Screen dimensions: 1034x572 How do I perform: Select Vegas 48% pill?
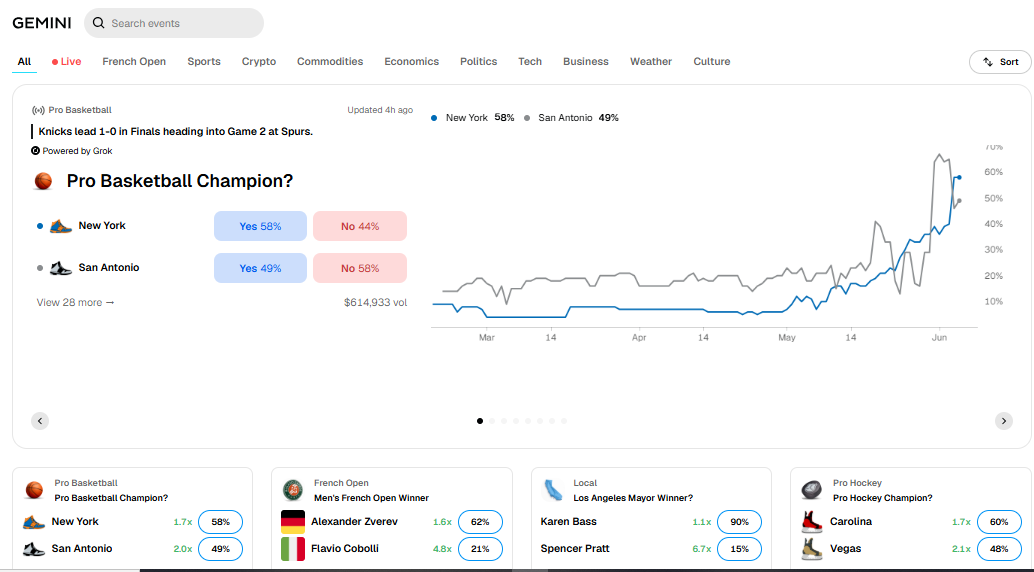tap(999, 549)
